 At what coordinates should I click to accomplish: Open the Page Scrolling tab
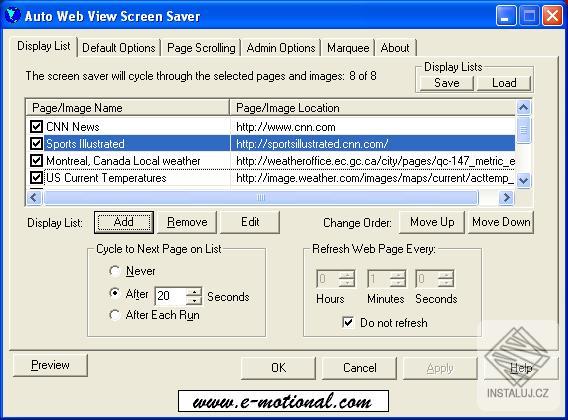(201, 48)
